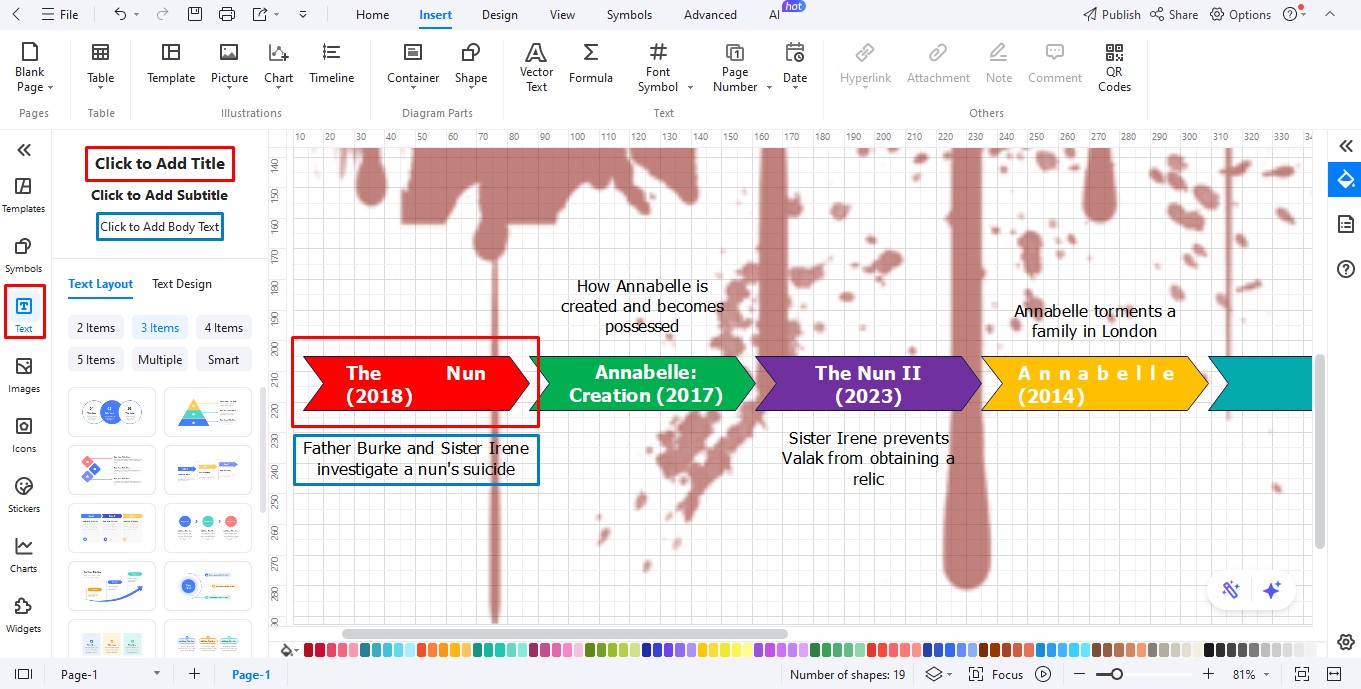This screenshot has height=689, width=1361.
Task: Select the Shape diagram part
Action: pyautogui.click(x=471, y=64)
